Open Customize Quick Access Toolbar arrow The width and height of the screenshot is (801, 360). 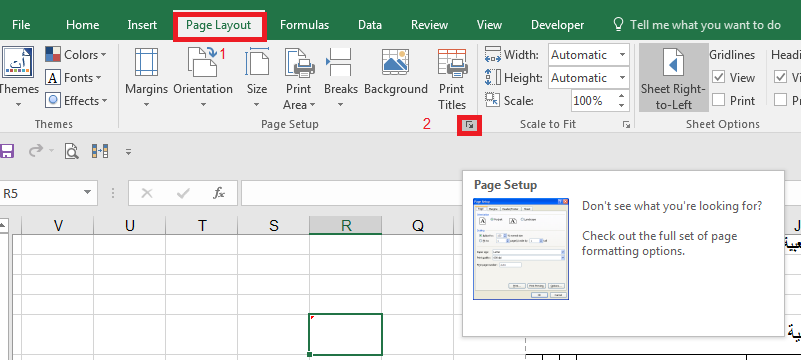(x=129, y=152)
